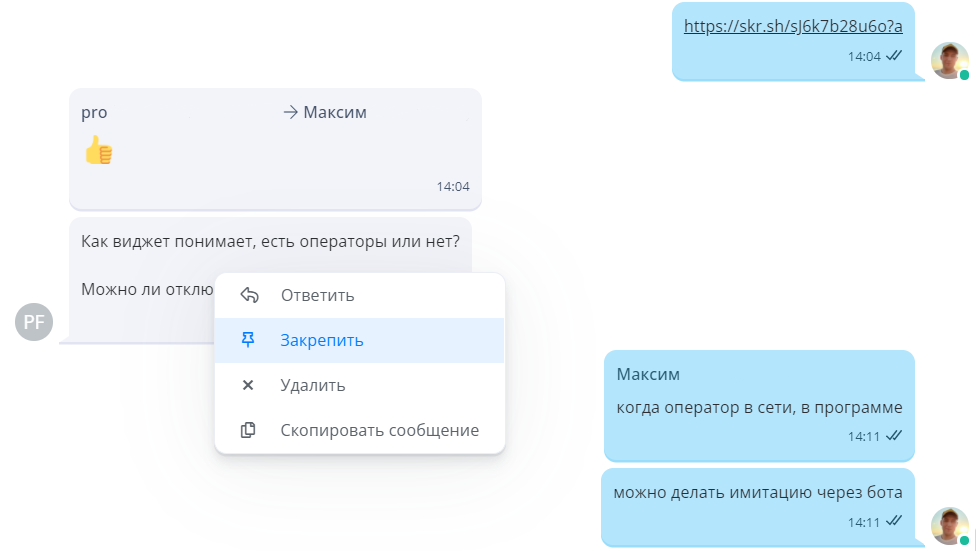Pick Удалить in the context menu
Viewport: 976px width, 551px height.
pos(313,385)
